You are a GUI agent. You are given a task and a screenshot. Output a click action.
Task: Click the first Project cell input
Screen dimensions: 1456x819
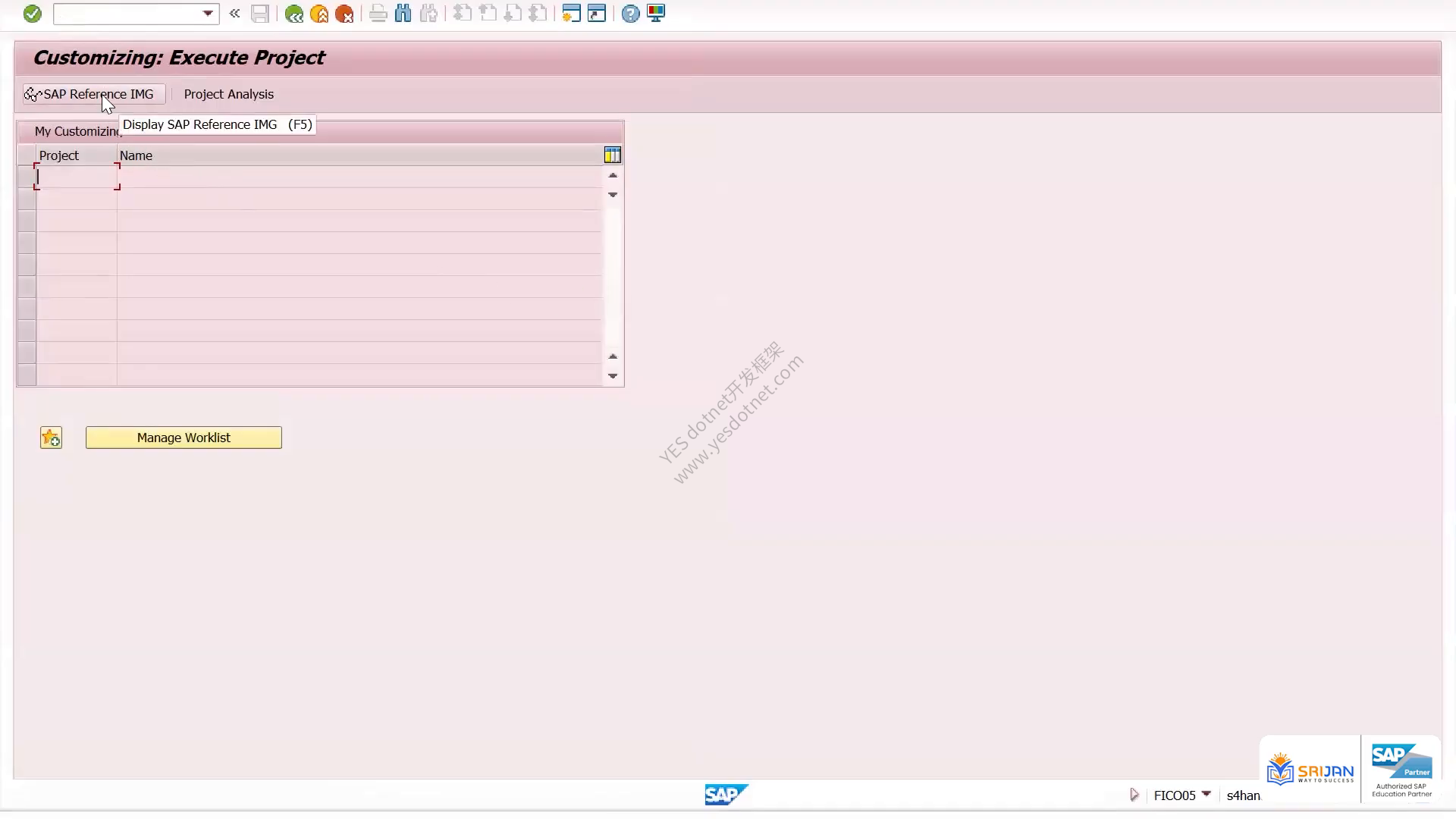tap(77, 177)
